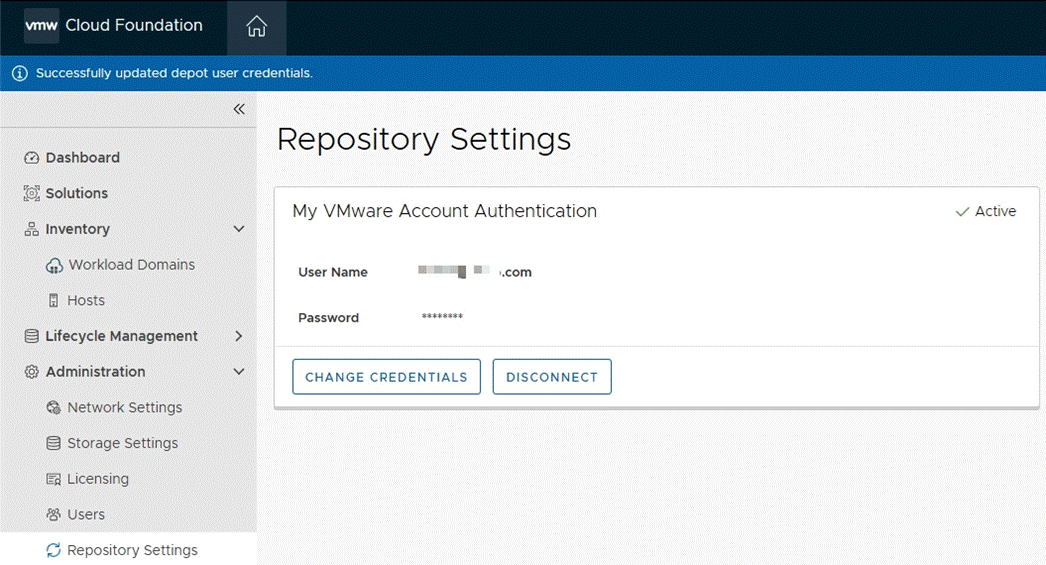Click the green Active checkmark icon
The image size is (1046, 565).
coord(962,211)
